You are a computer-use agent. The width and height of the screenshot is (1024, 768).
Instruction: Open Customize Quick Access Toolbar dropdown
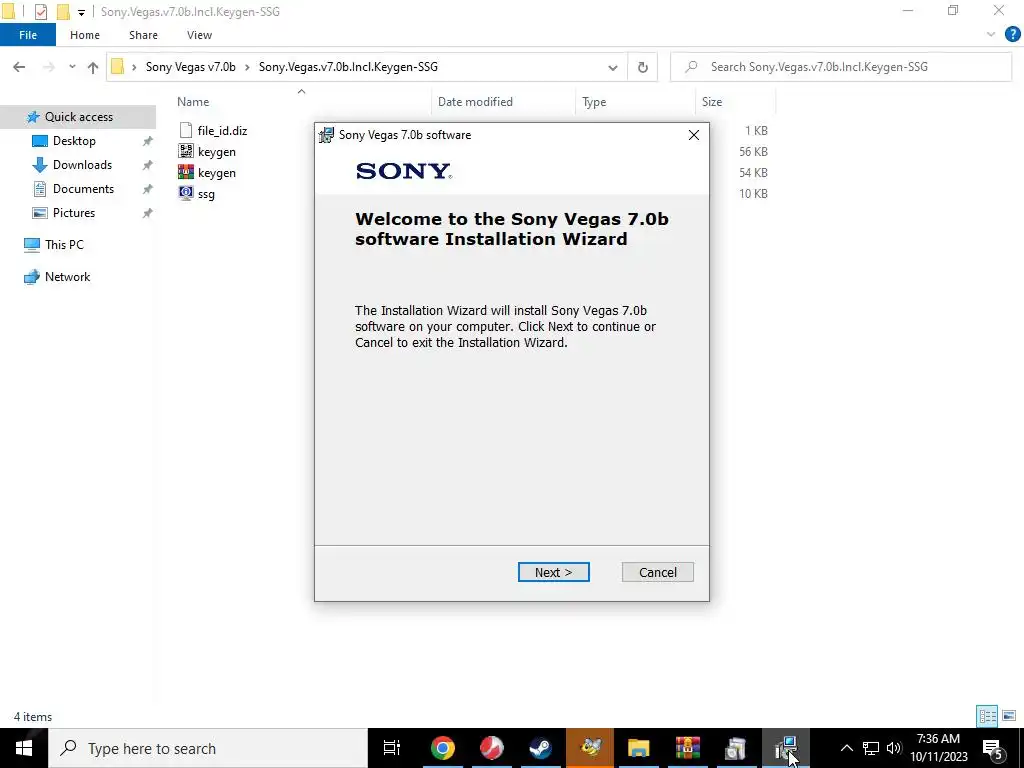[x=81, y=12]
